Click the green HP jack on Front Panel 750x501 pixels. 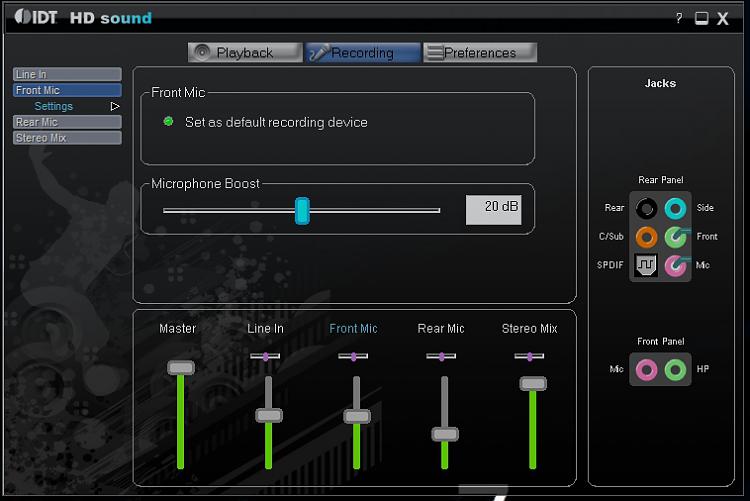[x=675, y=369]
